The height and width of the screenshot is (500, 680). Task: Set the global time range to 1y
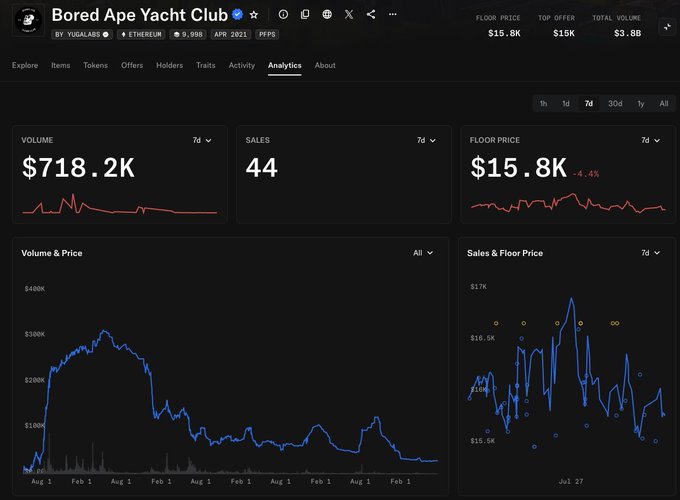pos(641,103)
